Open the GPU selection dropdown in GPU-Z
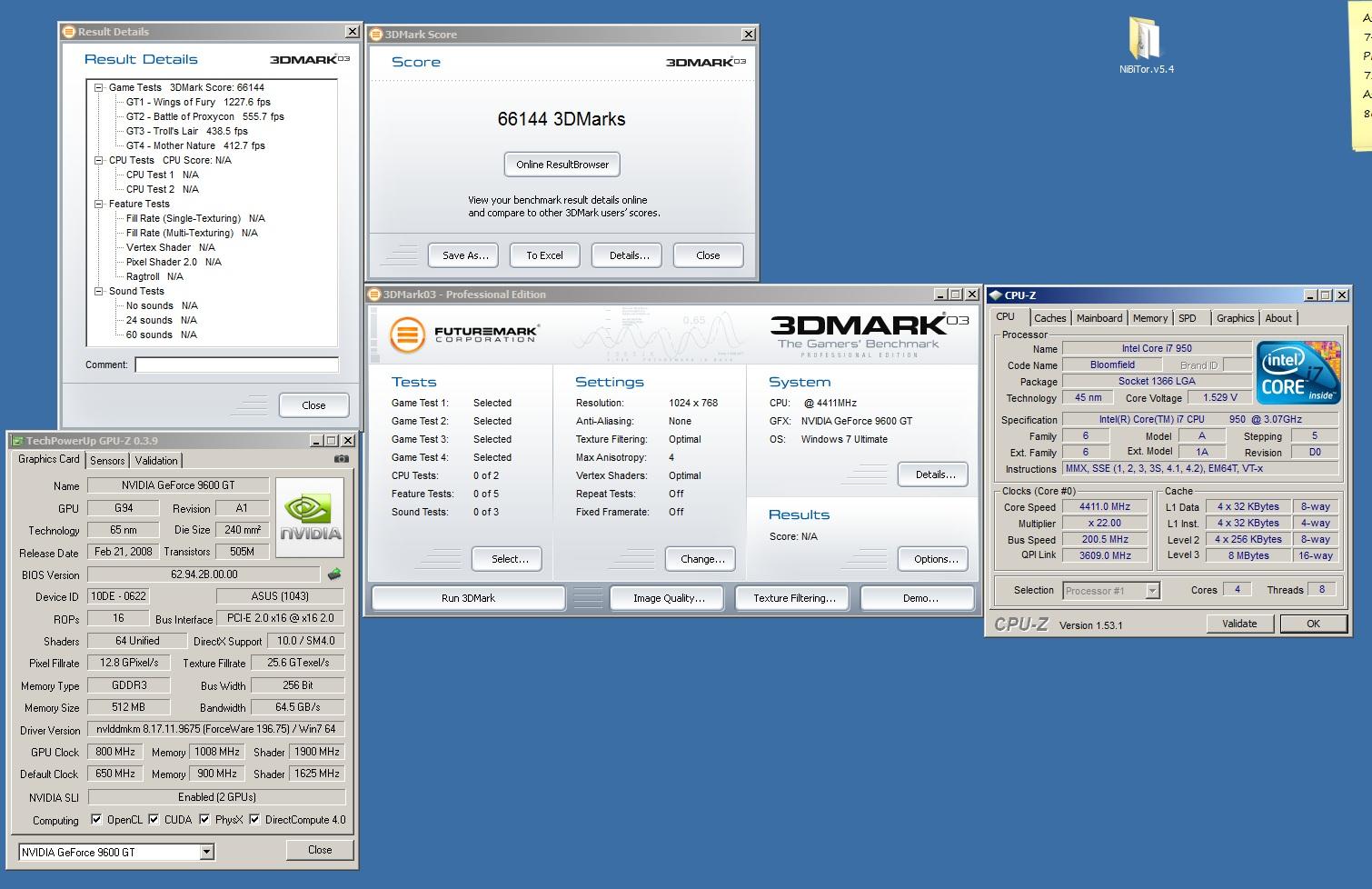This screenshot has height=889, width=1372. [x=207, y=852]
